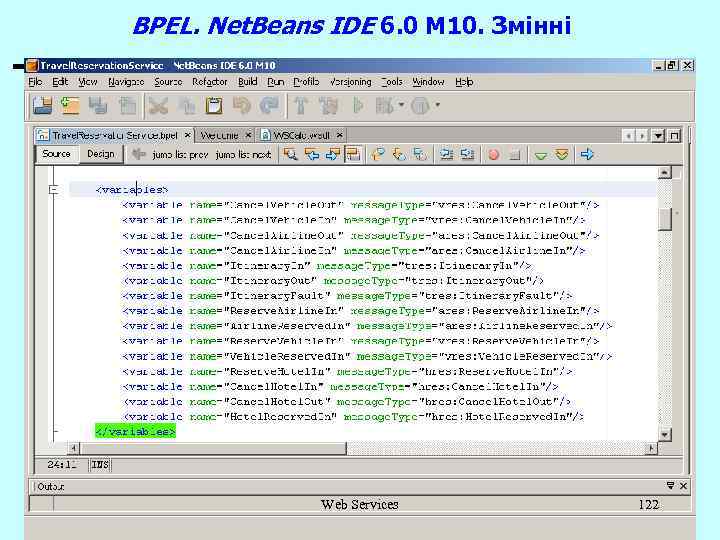Click the Paste clipboard icon
720x540 pixels.
pyautogui.click(x=214, y=106)
